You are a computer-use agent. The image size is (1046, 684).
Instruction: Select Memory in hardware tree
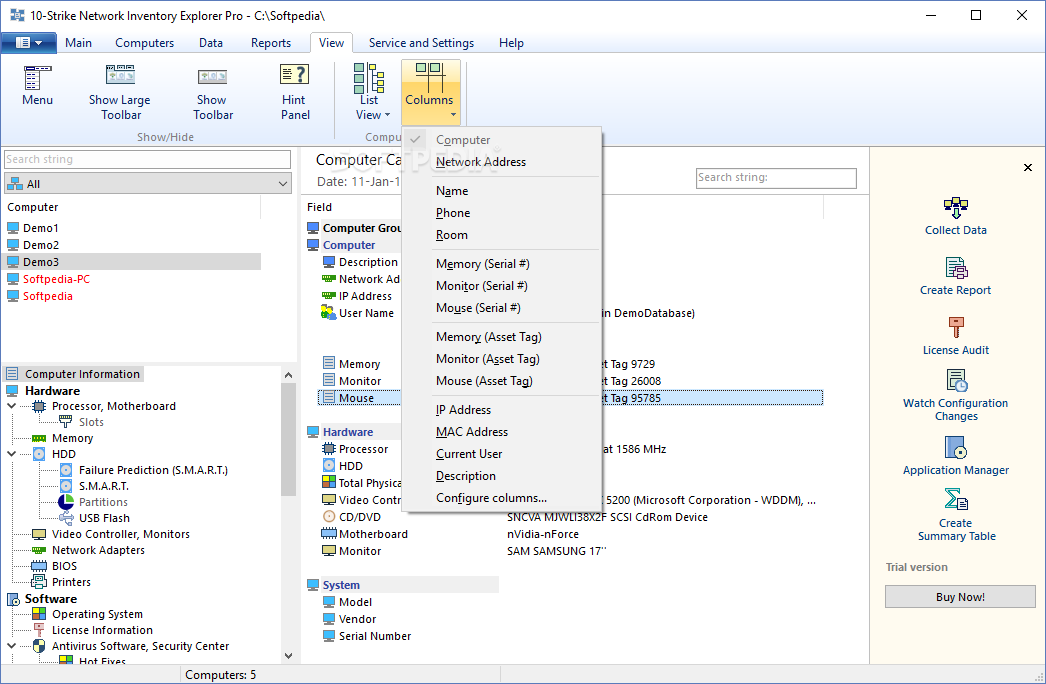[x=72, y=438]
